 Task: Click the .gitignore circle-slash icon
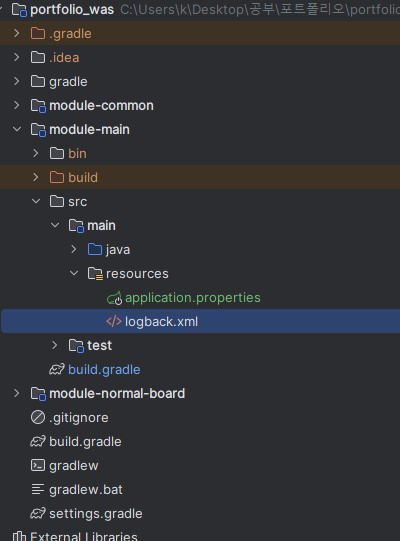point(38,417)
